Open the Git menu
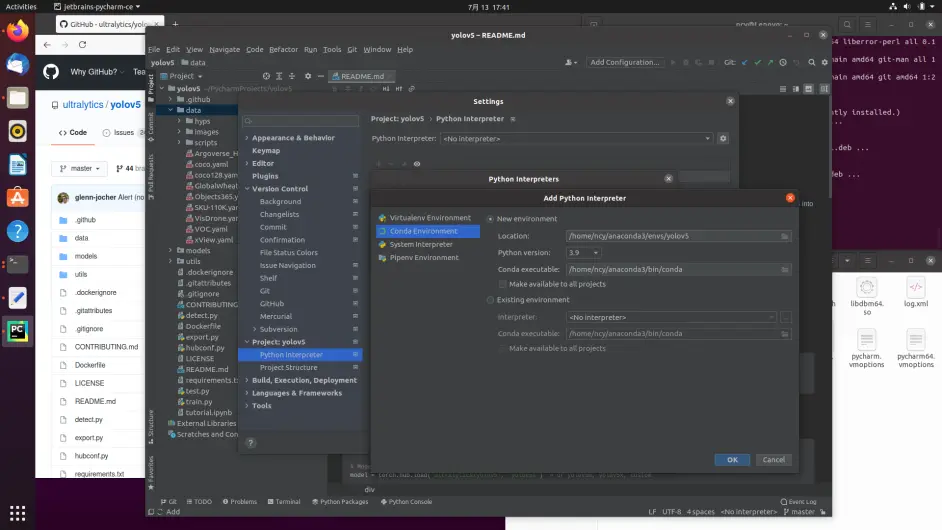Screen dimensions: 942x530 pyautogui.click(x=352, y=50)
